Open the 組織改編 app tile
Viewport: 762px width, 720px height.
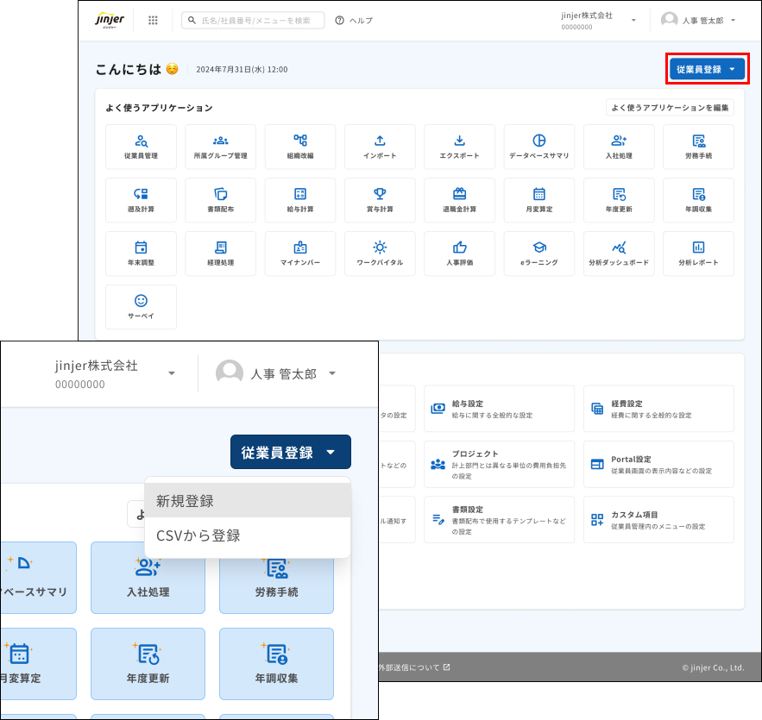(300, 147)
